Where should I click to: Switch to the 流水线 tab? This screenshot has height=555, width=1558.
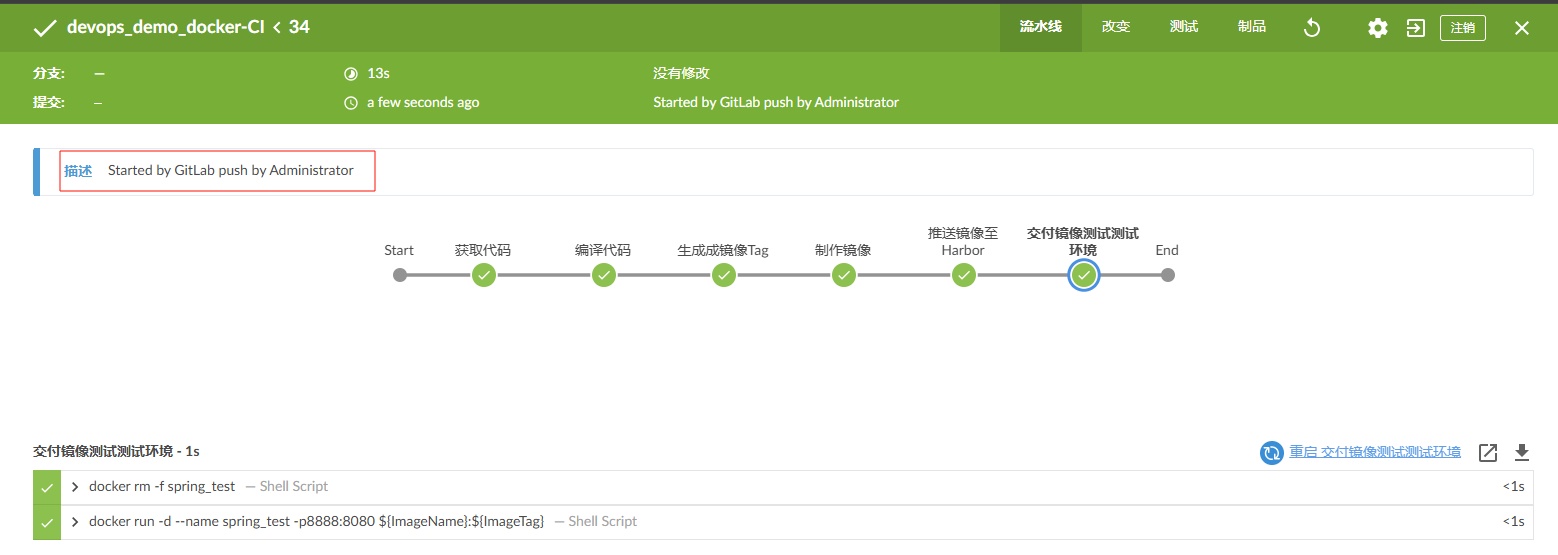pyautogui.click(x=1040, y=27)
